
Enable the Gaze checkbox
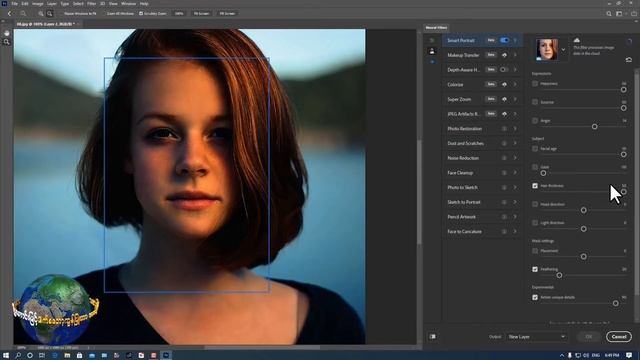535,167
